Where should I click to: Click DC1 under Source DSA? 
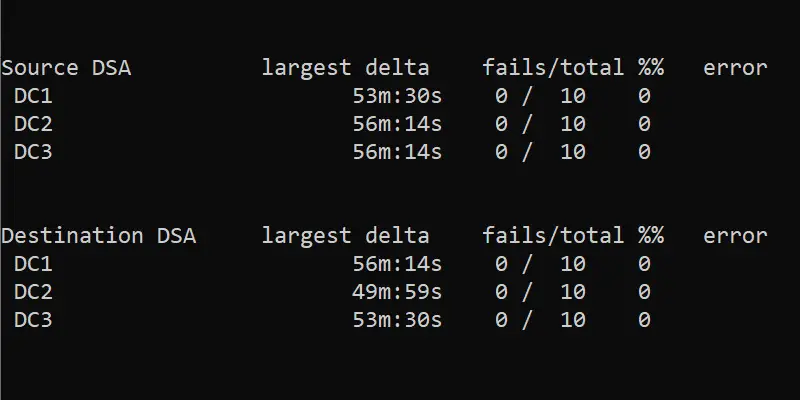tap(33, 96)
